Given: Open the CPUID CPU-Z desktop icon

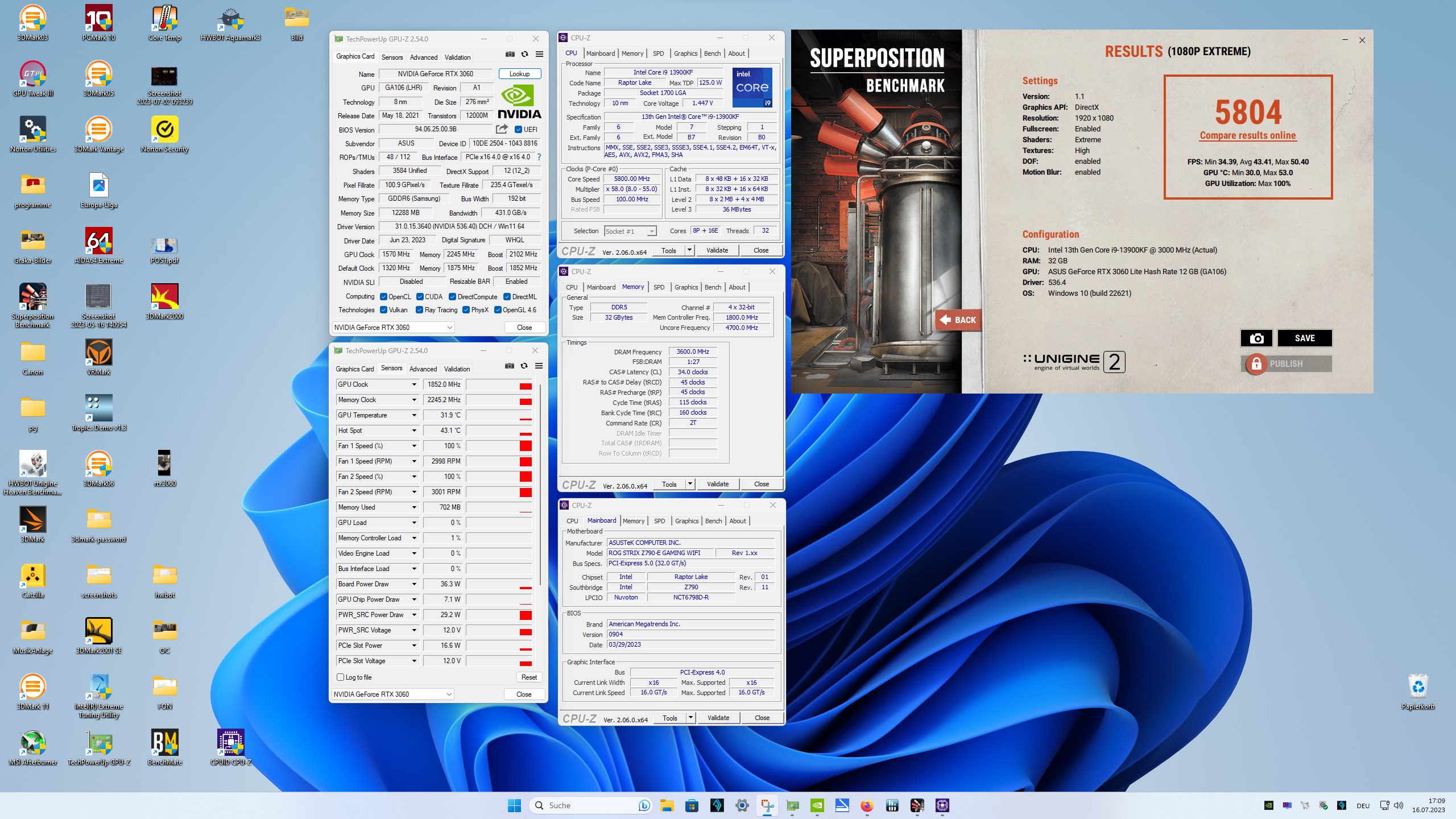Looking at the screenshot, I should coord(230,747).
